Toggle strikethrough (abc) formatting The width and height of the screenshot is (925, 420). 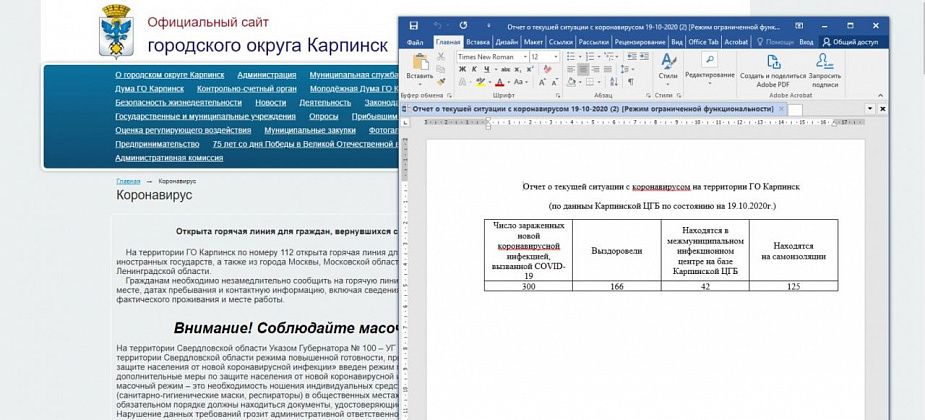click(506, 69)
